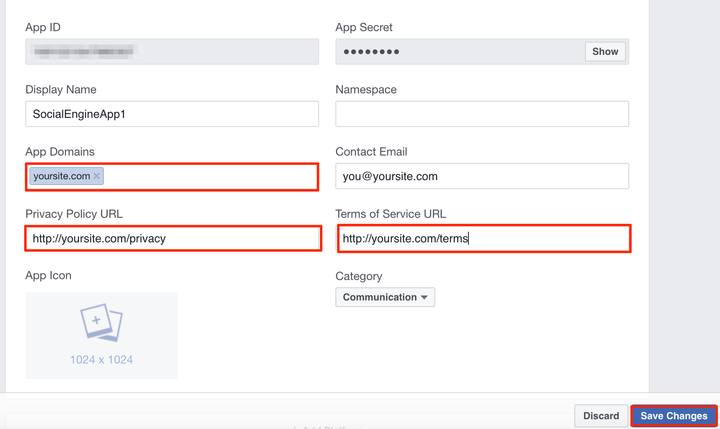Click the Save Changes button

point(674,416)
